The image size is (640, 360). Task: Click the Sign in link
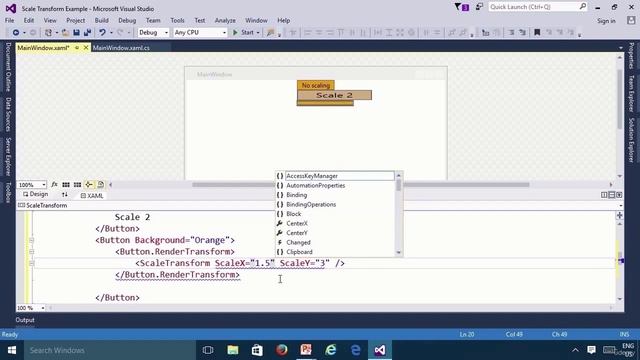(606, 21)
